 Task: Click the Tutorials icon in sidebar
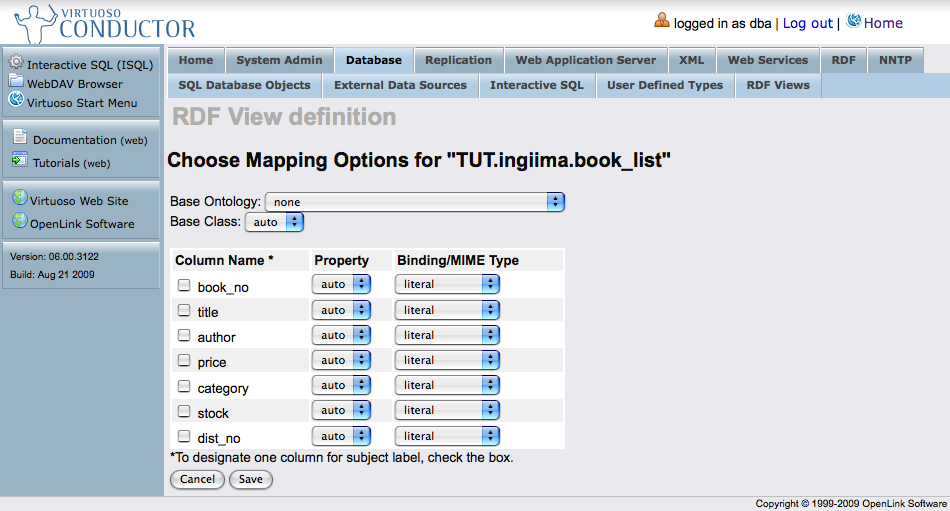(x=20, y=161)
